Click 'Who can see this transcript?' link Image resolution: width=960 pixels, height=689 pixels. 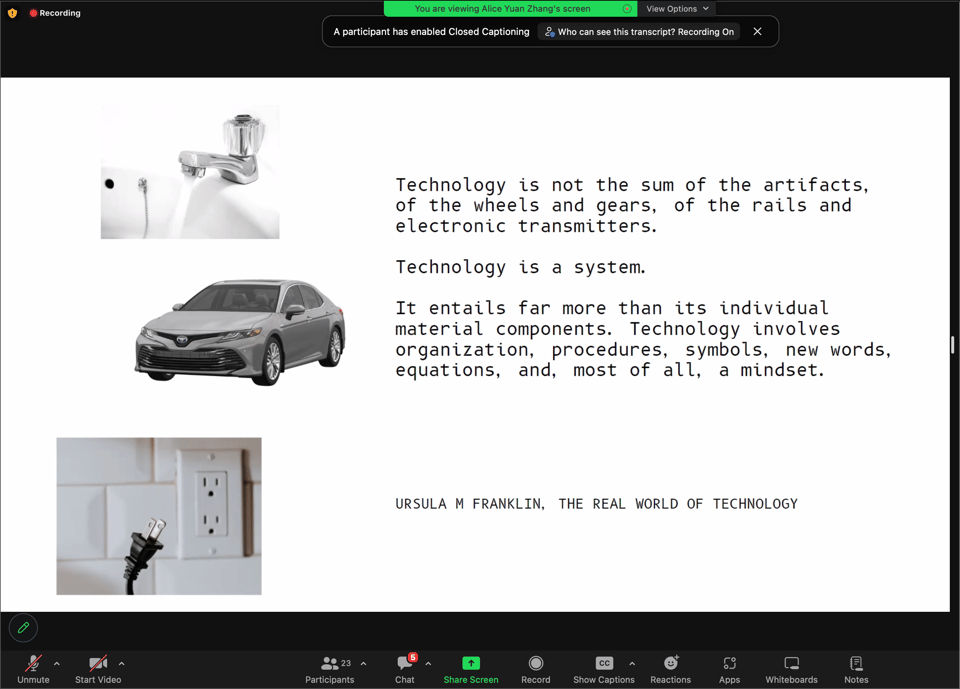coord(638,32)
